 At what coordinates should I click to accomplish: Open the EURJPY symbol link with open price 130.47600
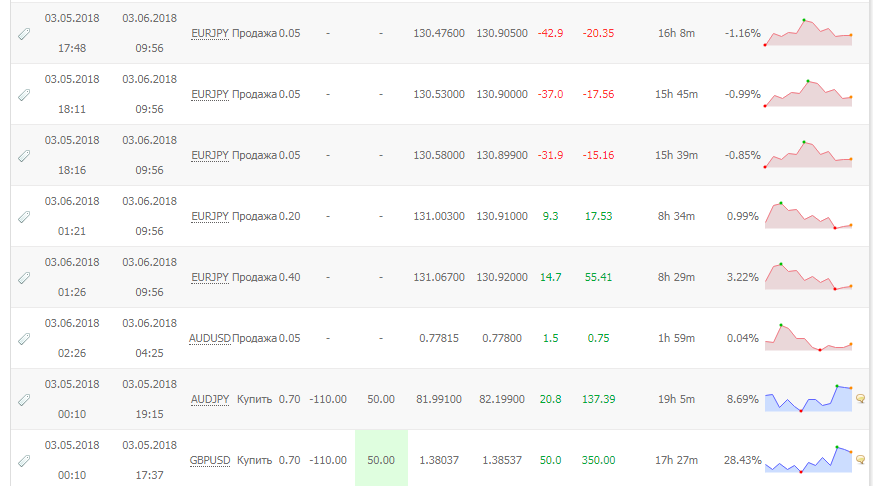coord(210,33)
